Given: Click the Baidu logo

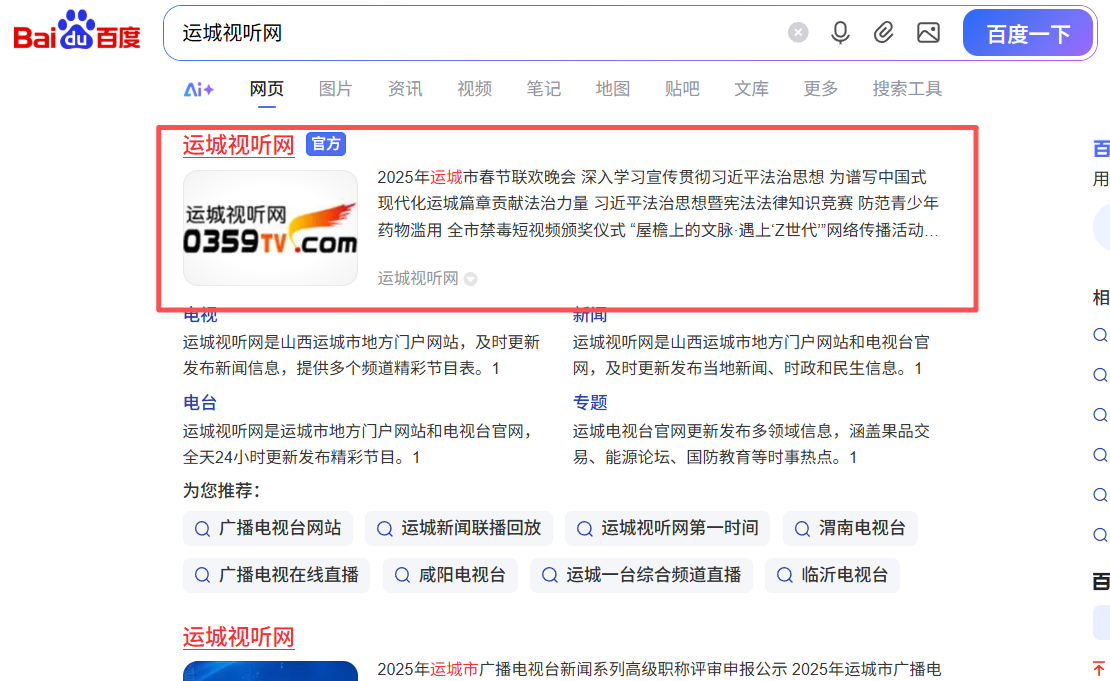Looking at the screenshot, I should (75, 30).
